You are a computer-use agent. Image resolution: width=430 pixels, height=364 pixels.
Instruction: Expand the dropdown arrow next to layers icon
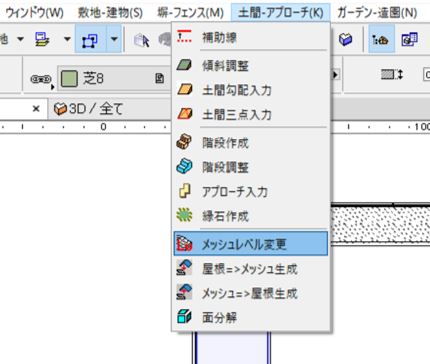(67, 39)
